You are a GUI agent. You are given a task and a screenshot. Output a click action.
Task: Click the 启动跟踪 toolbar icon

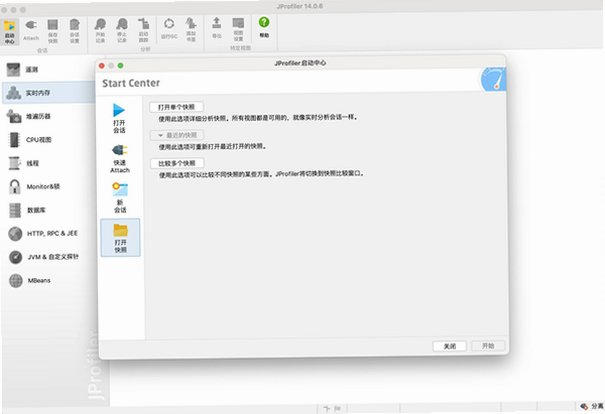(144, 30)
